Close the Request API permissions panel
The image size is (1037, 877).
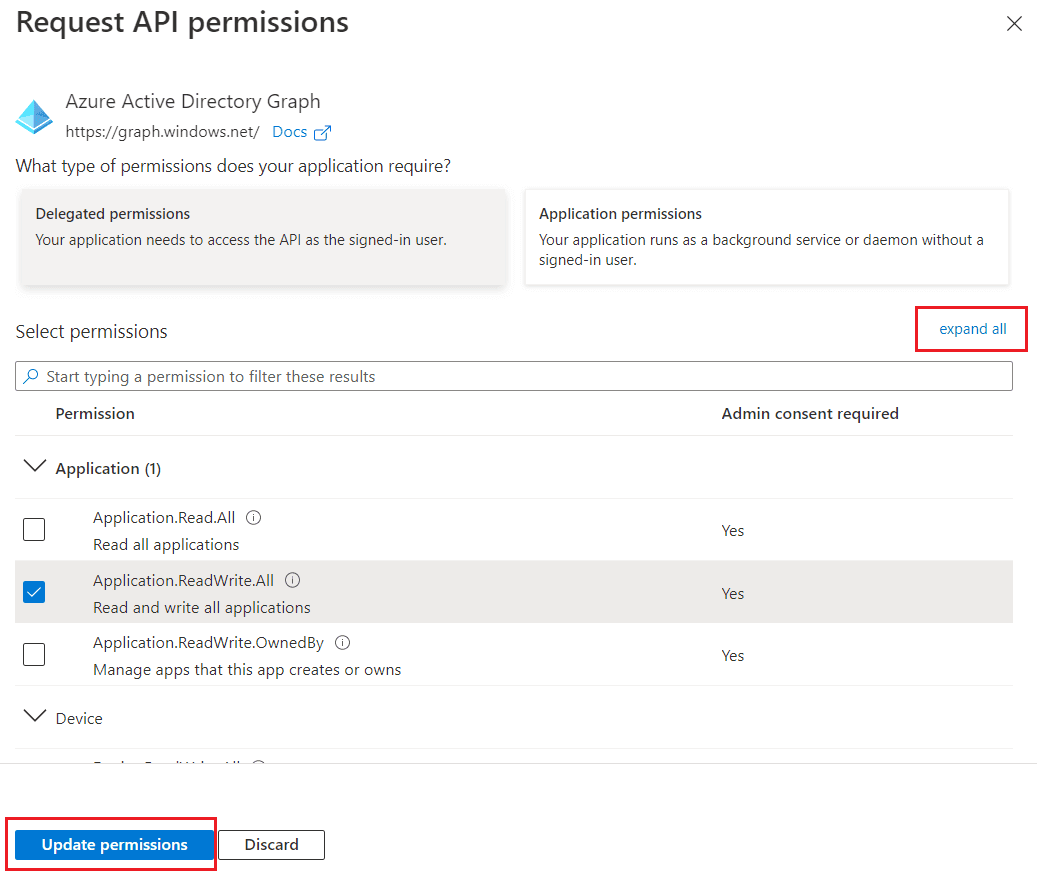[1014, 23]
